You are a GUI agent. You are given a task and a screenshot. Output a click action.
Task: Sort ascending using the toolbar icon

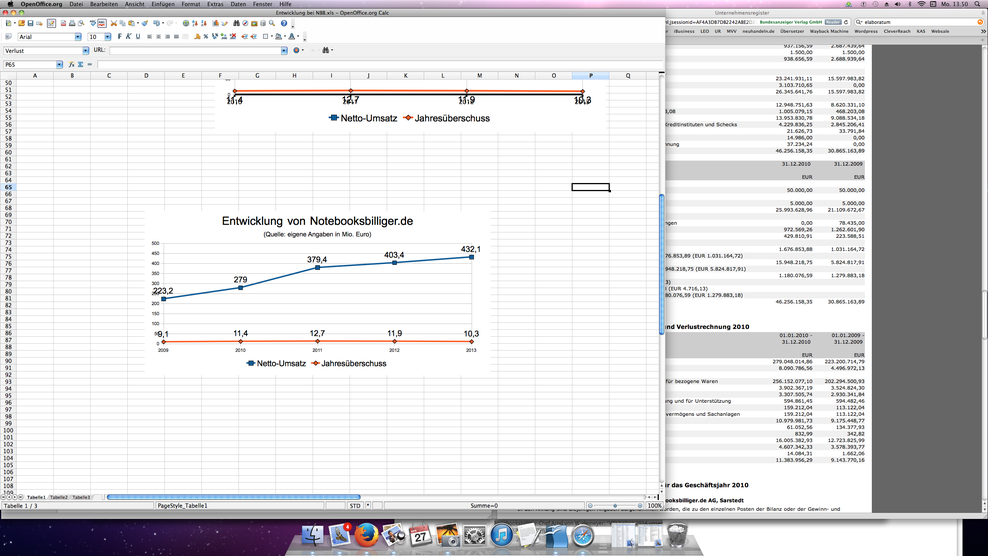[195, 23]
